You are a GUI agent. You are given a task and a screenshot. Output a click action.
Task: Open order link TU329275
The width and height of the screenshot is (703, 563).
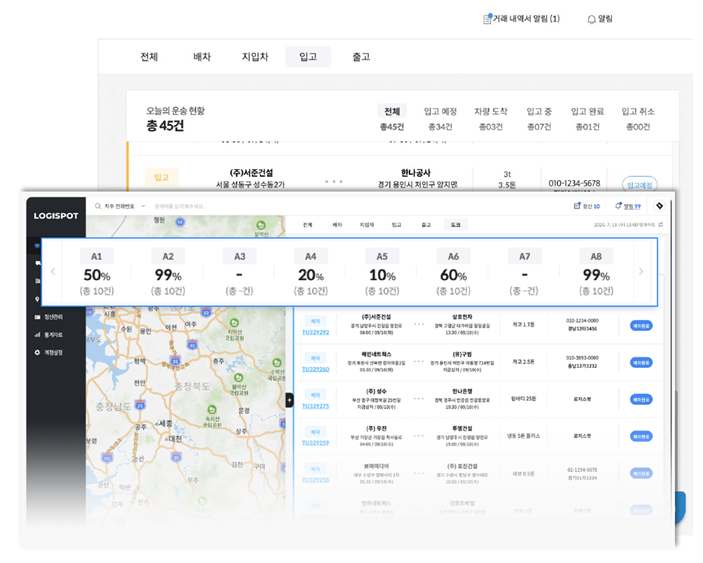click(316, 407)
